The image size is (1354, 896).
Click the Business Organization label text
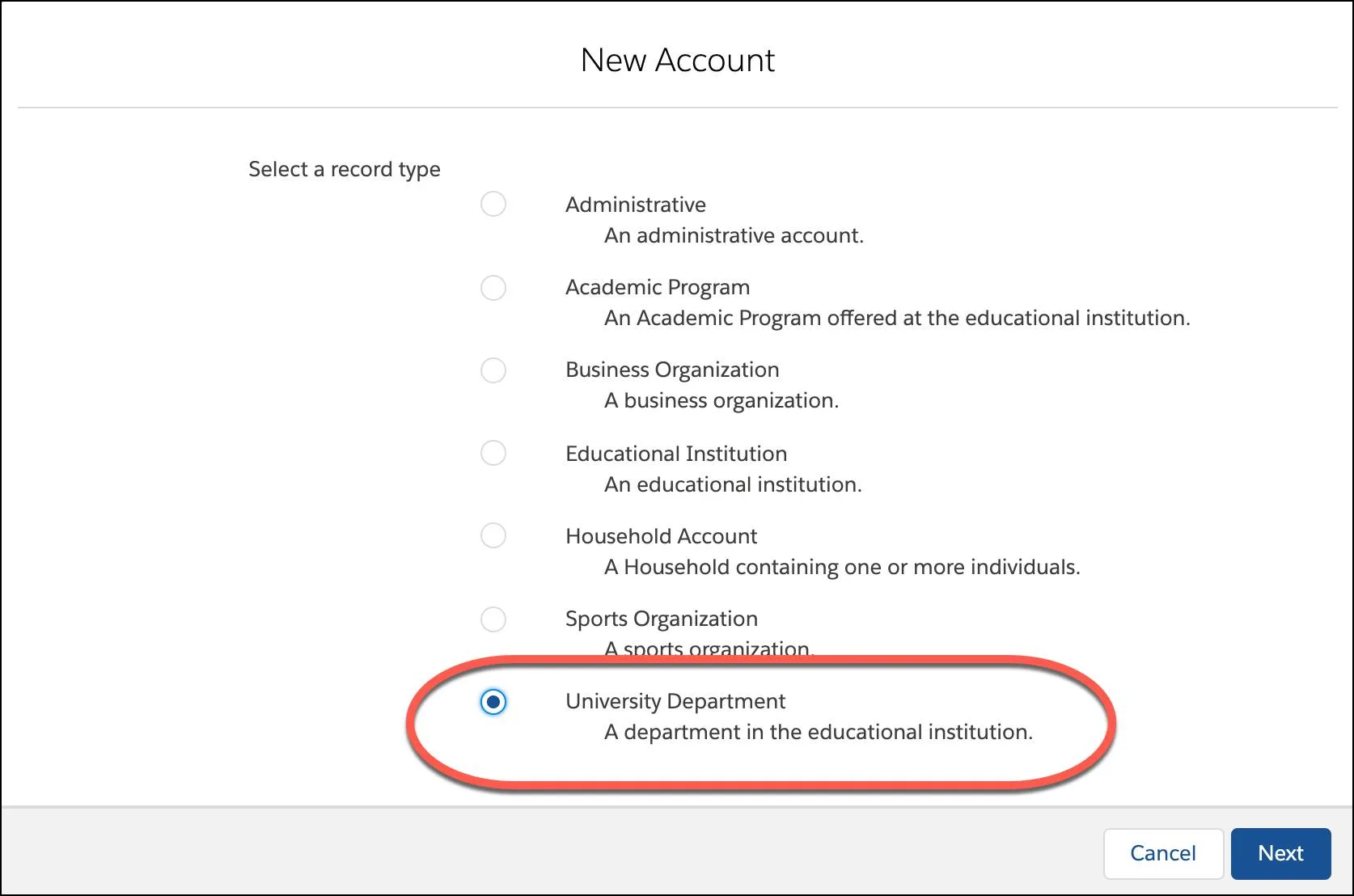(x=671, y=370)
